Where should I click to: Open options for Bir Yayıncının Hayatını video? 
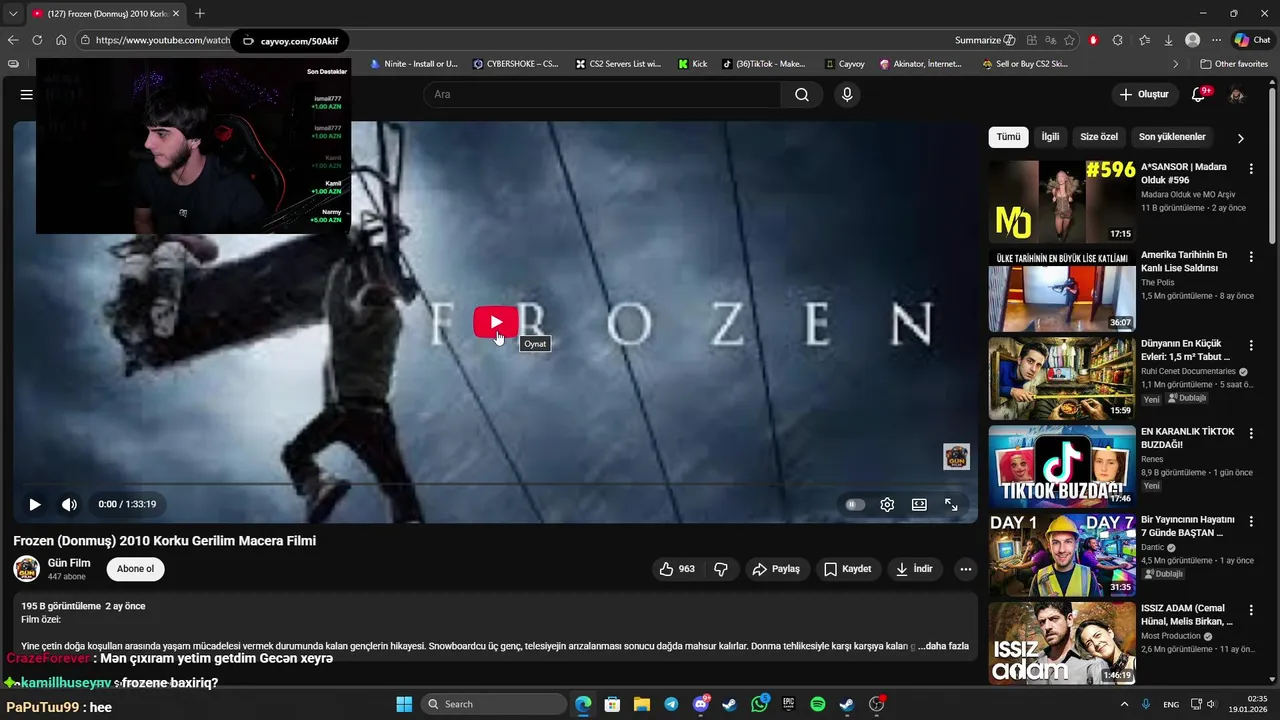point(1250,521)
